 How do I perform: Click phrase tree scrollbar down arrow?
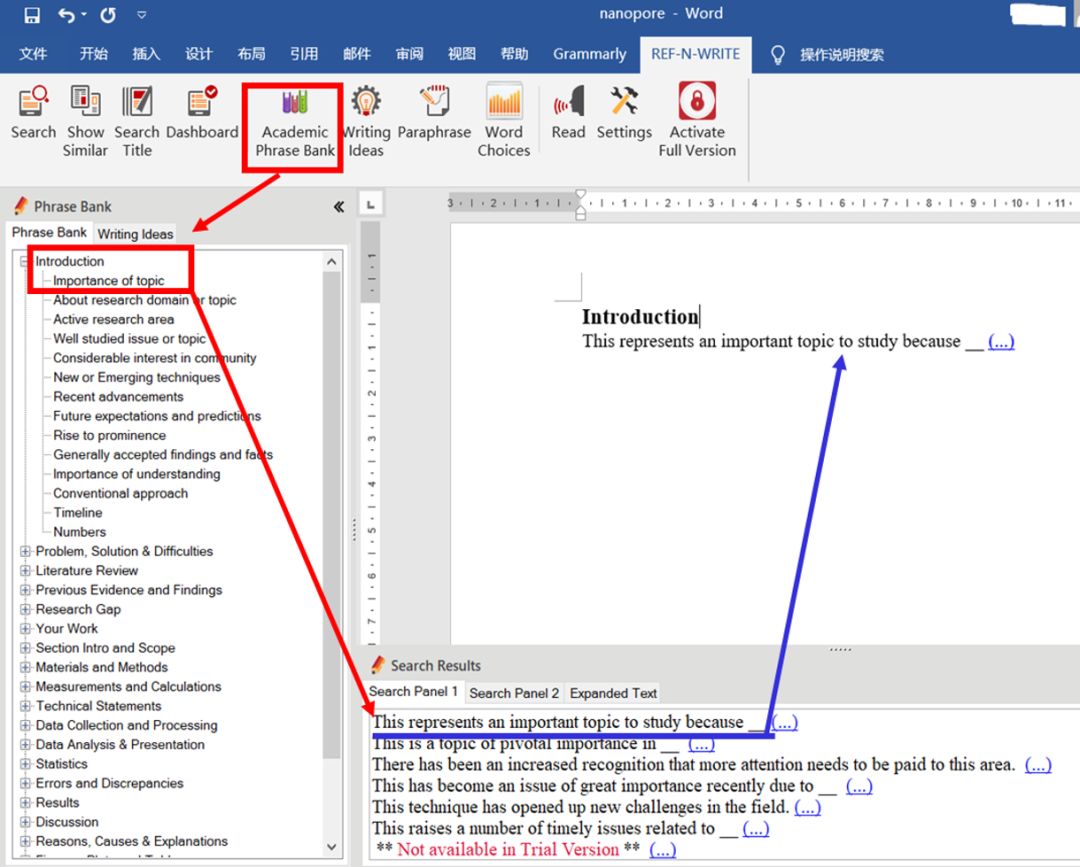click(x=331, y=847)
